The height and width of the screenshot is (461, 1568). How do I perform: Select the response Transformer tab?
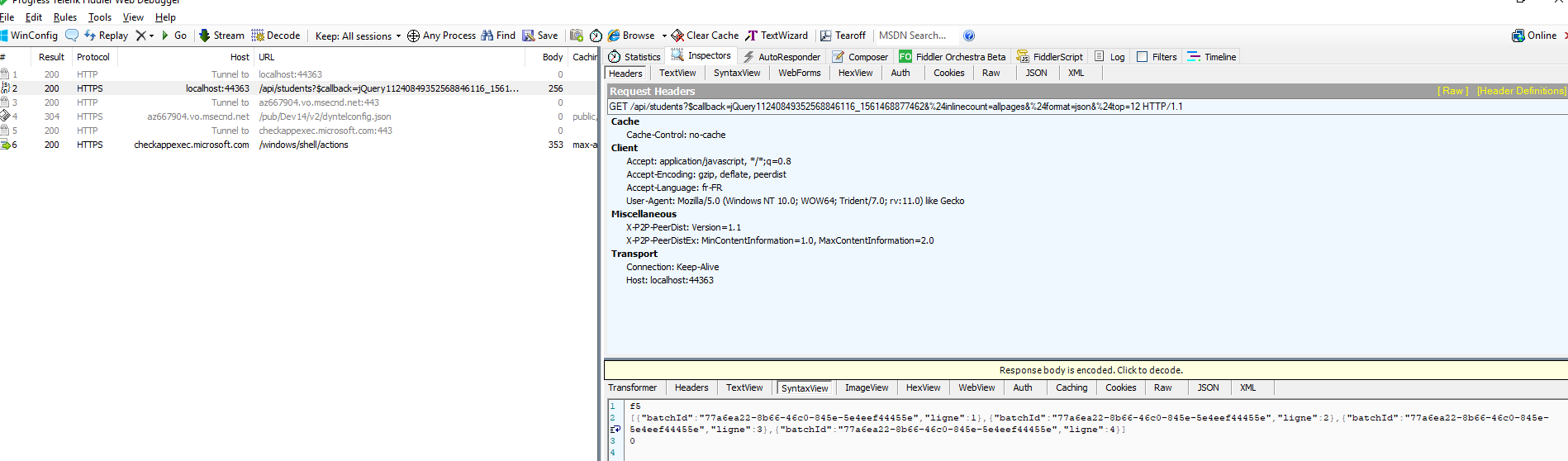633,387
